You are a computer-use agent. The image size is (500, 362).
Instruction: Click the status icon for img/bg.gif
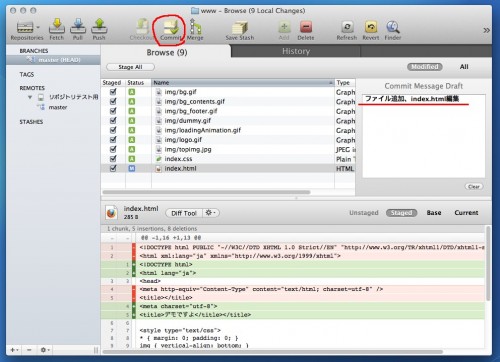132,92
